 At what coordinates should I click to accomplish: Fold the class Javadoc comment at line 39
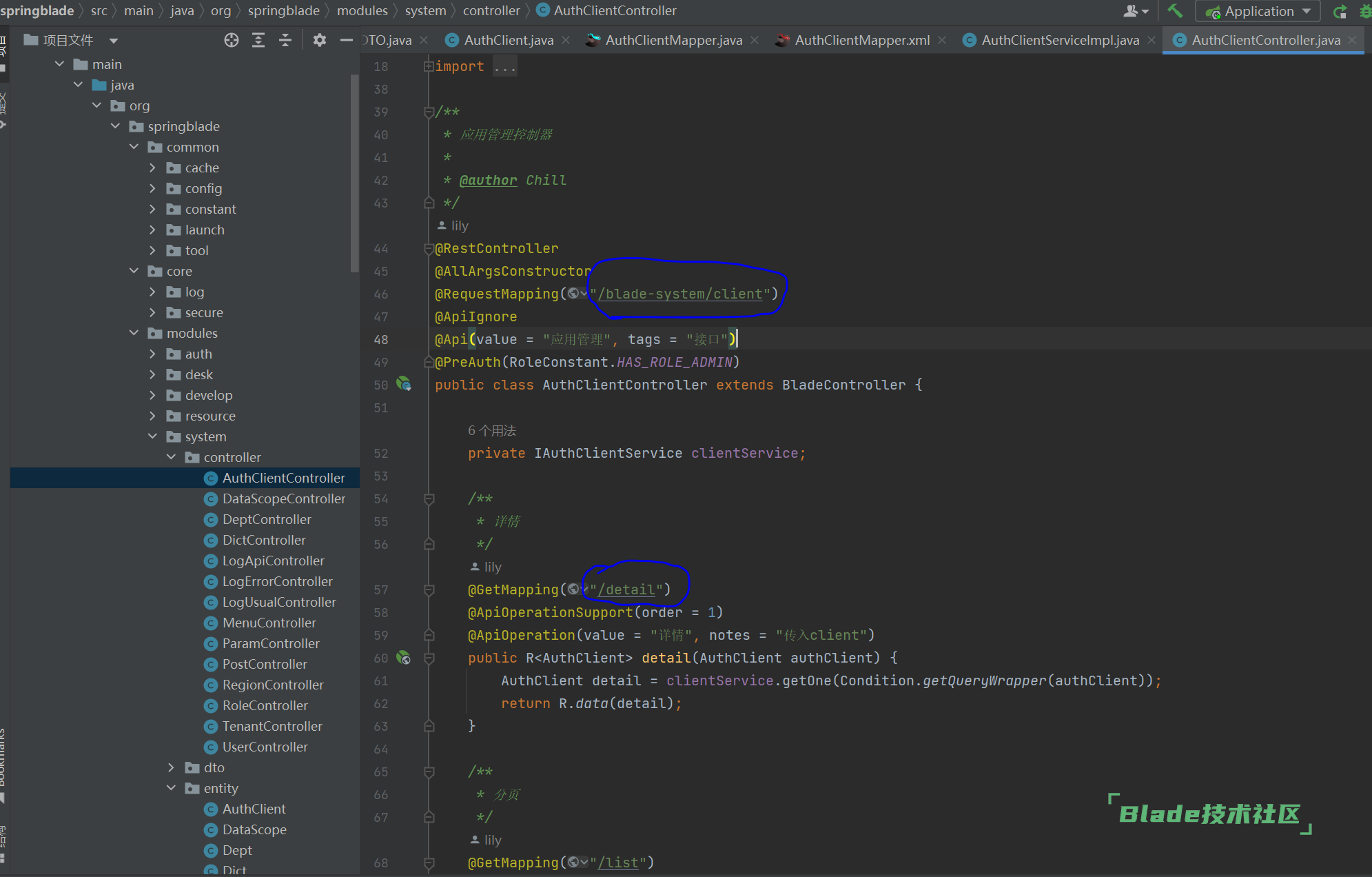click(x=429, y=112)
